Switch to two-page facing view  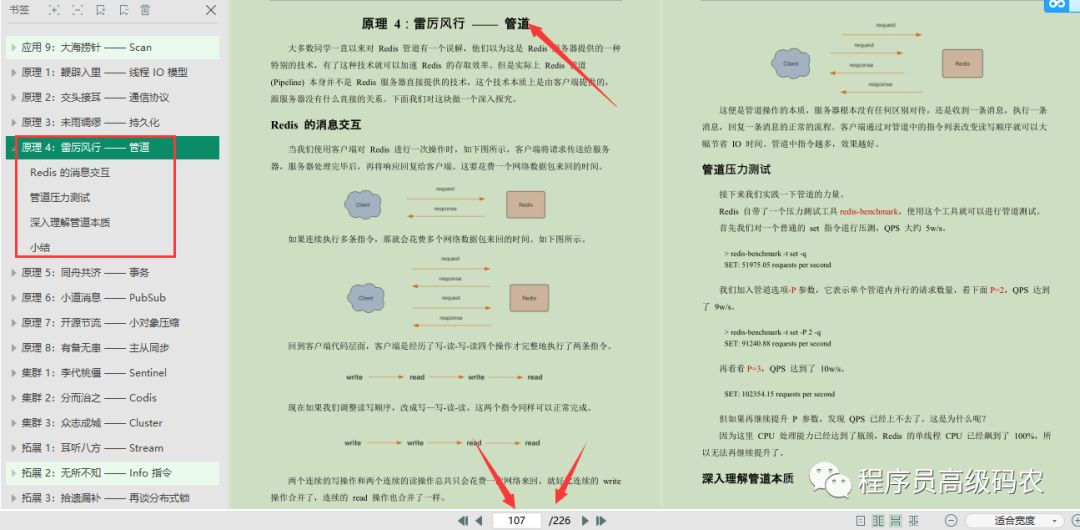click(878, 520)
